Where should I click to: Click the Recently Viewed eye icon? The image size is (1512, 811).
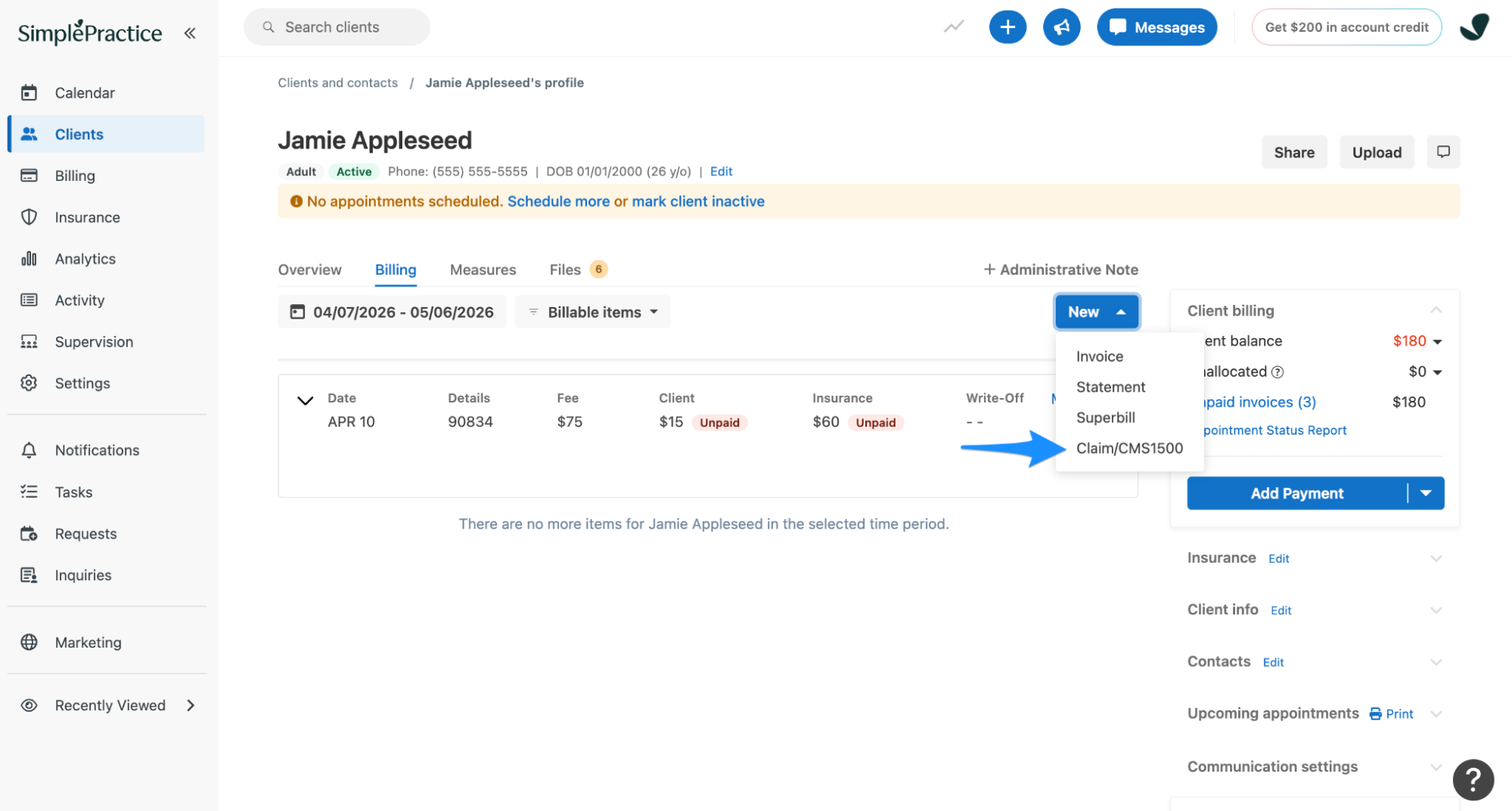click(x=29, y=705)
